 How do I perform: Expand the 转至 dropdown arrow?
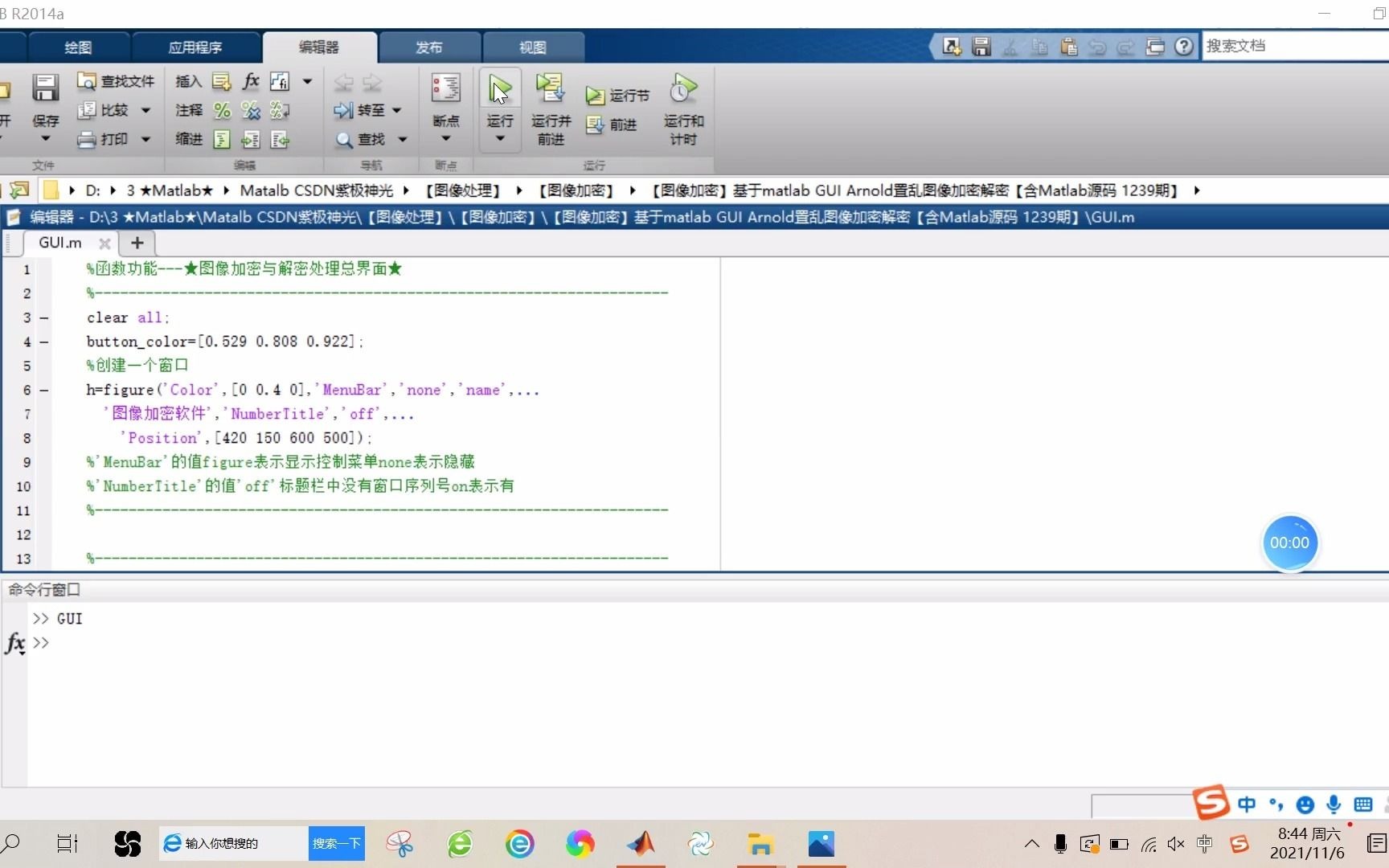click(396, 110)
